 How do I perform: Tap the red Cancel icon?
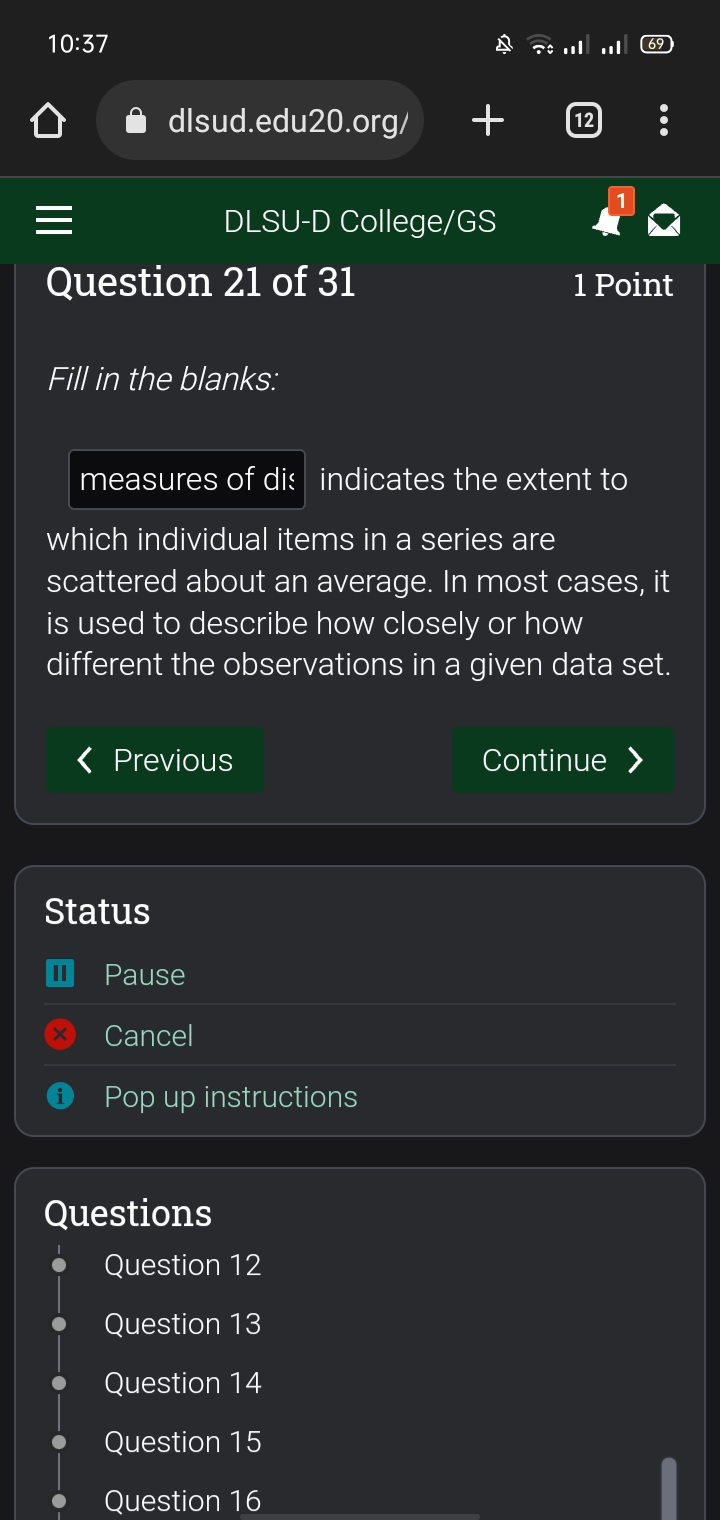pos(59,1035)
